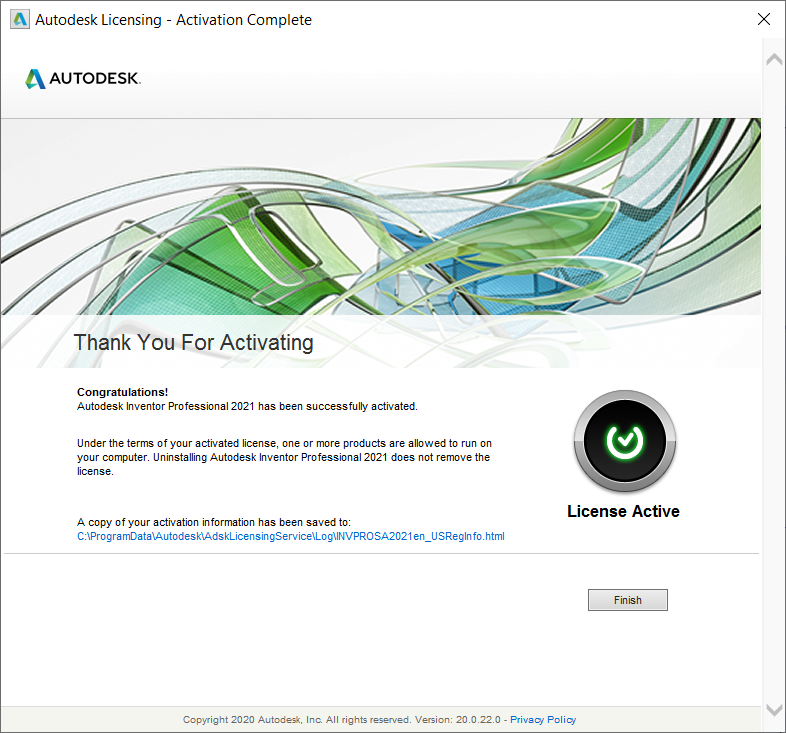The height and width of the screenshot is (733, 786).
Task: Click the Congratulations! bold text
Action: point(122,392)
